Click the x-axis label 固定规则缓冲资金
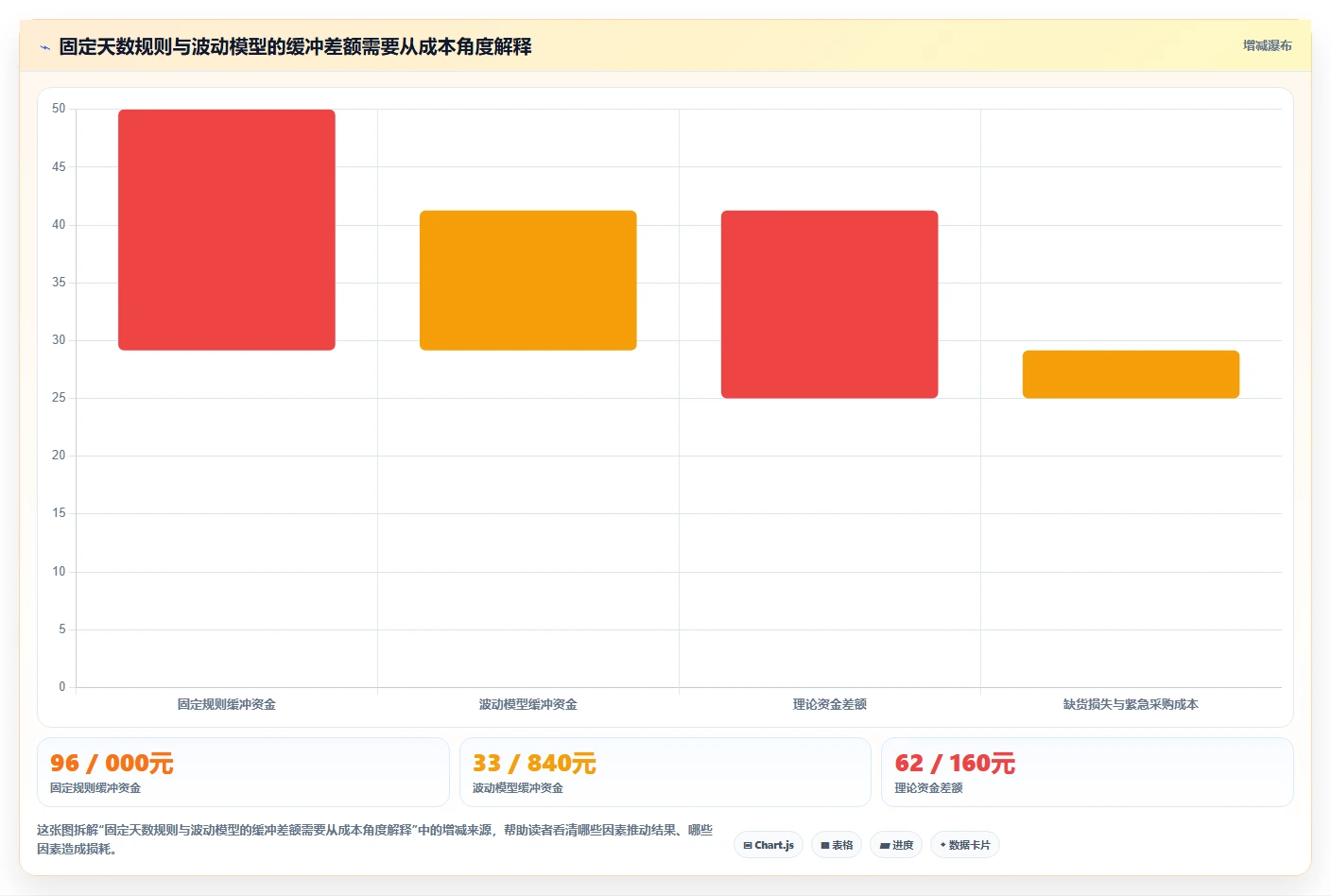The width and height of the screenshot is (1331, 896). pos(227,704)
